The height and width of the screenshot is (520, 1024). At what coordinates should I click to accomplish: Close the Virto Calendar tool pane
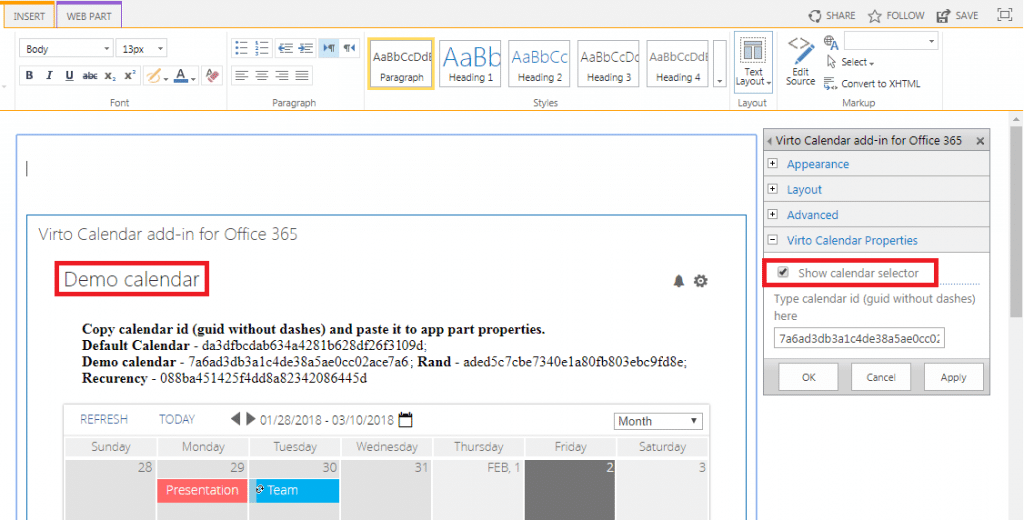(980, 140)
